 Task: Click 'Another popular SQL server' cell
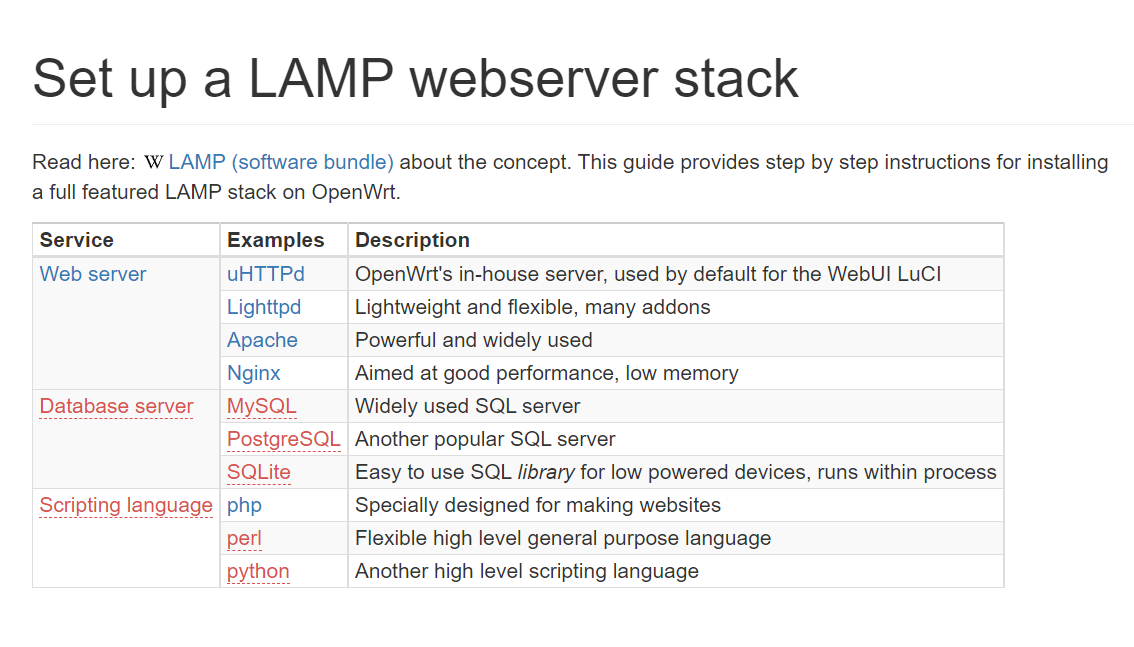675,439
